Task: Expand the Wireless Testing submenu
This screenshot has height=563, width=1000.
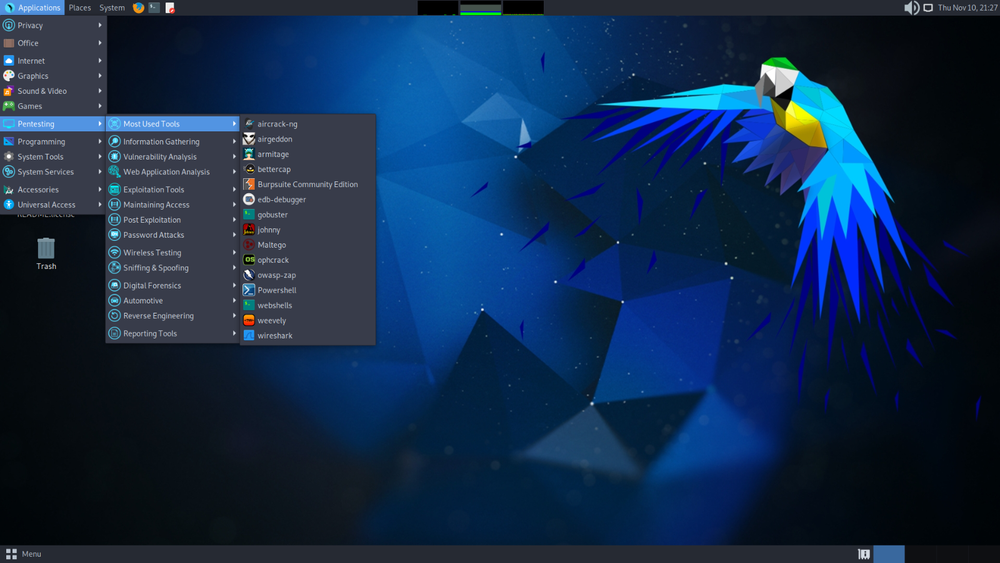Action: point(173,252)
